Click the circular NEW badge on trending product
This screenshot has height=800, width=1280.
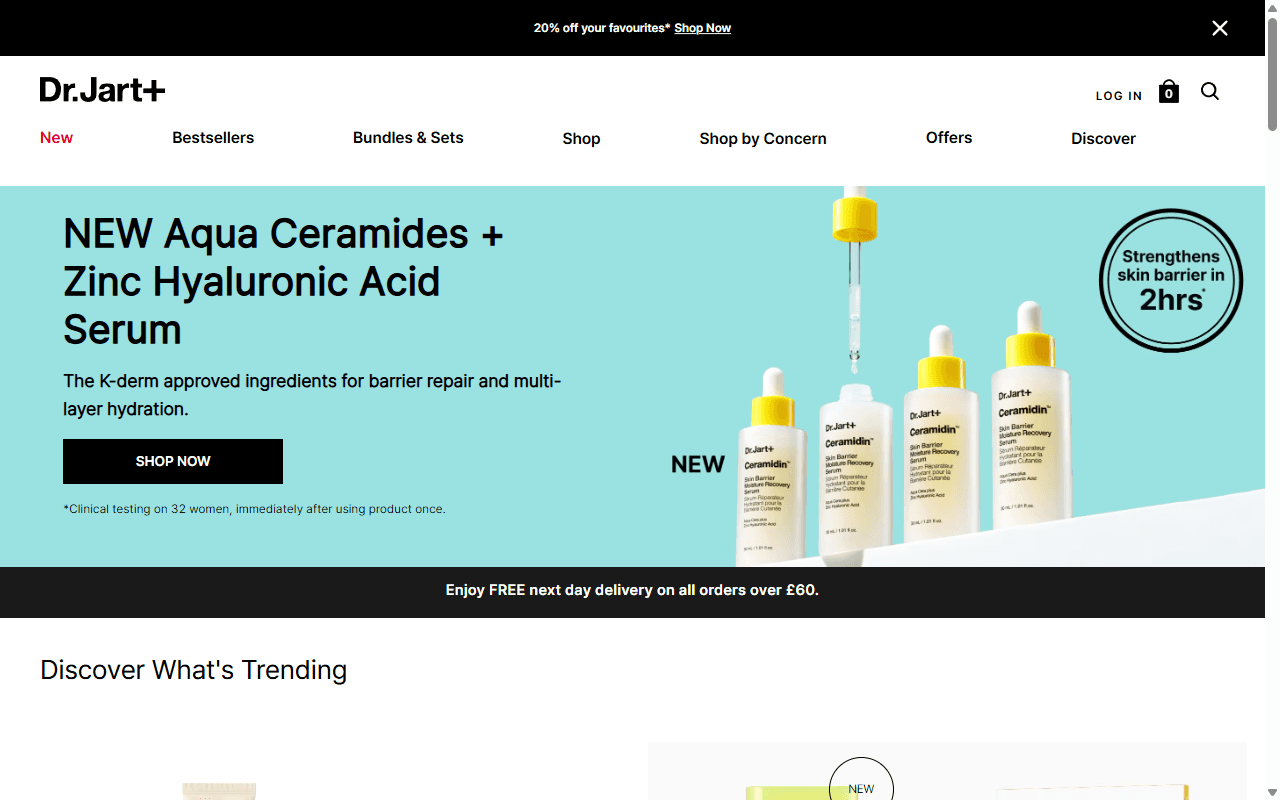pos(861,779)
